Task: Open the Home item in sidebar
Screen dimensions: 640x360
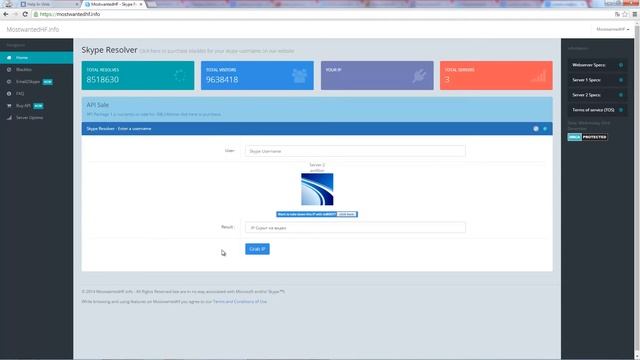Action: pyautogui.click(x=36, y=58)
